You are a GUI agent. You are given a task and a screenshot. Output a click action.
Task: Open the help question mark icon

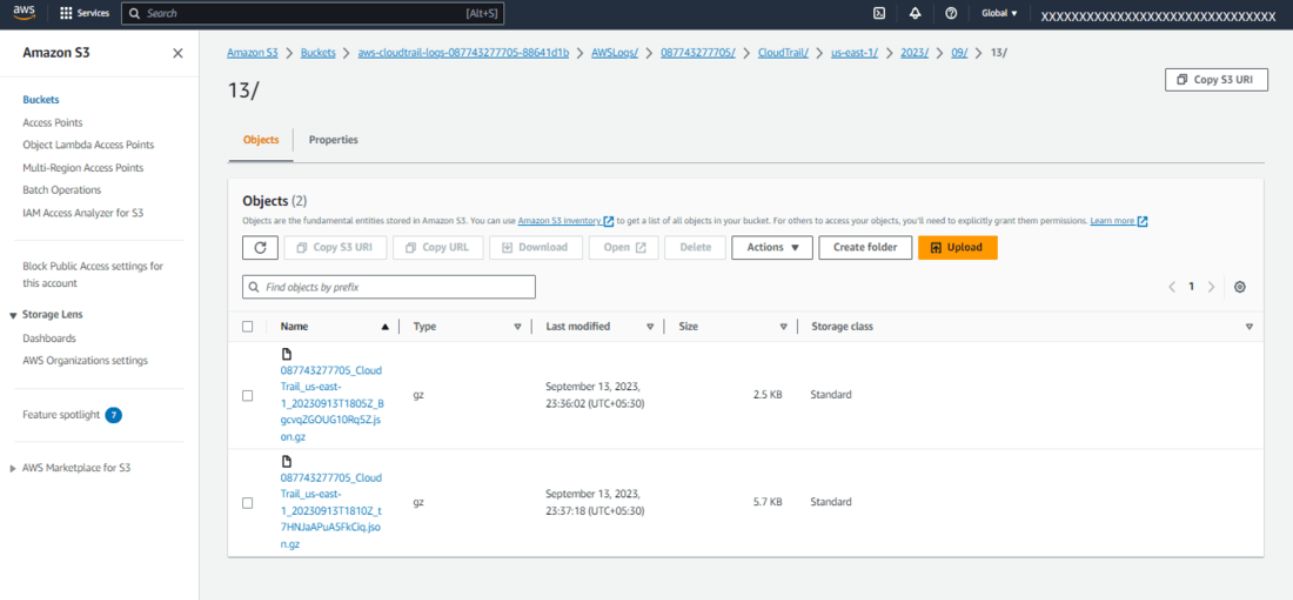coord(951,13)
